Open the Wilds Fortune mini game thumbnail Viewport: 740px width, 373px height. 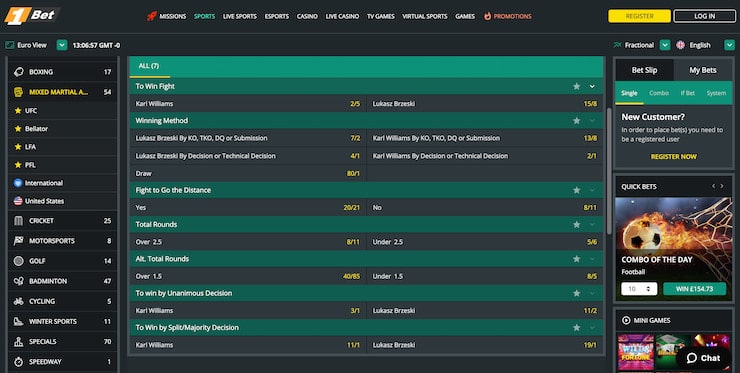pos(636,352)
